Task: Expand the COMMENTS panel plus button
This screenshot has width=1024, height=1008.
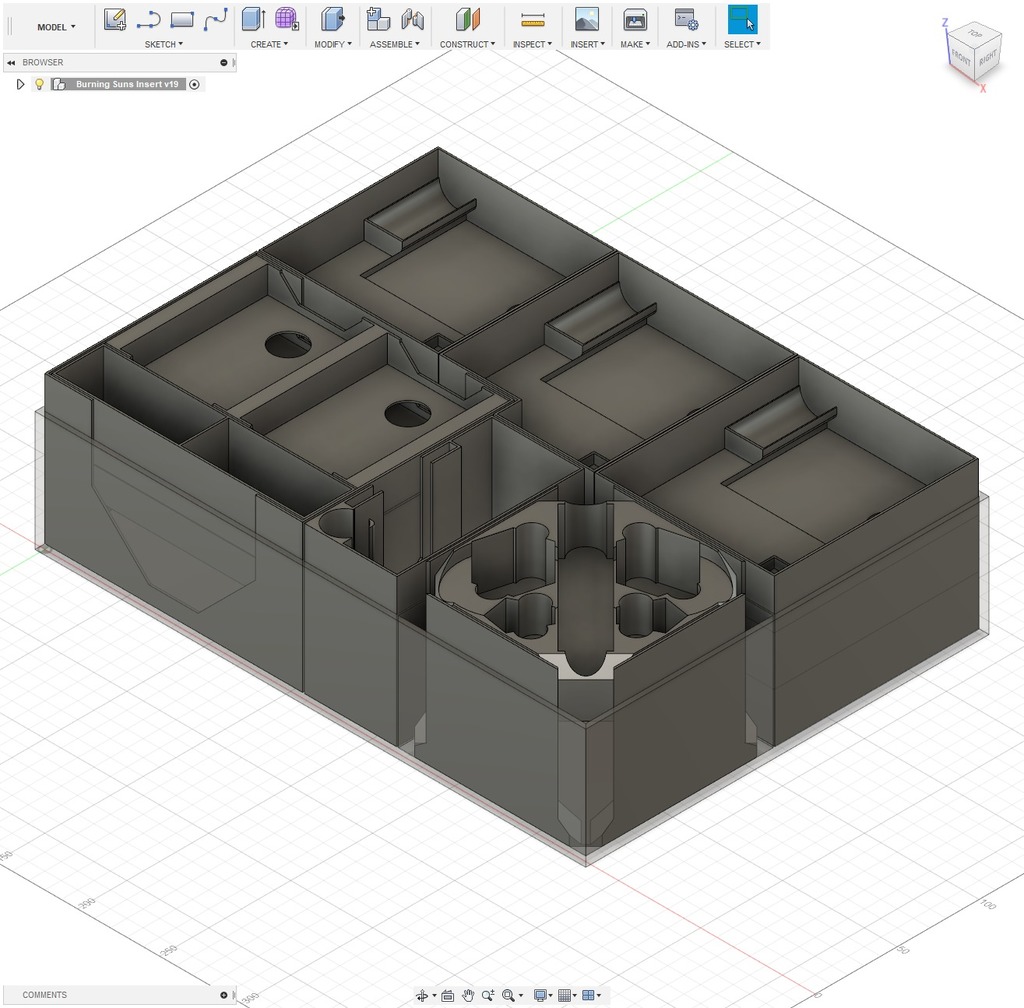Action: (224, 995)
